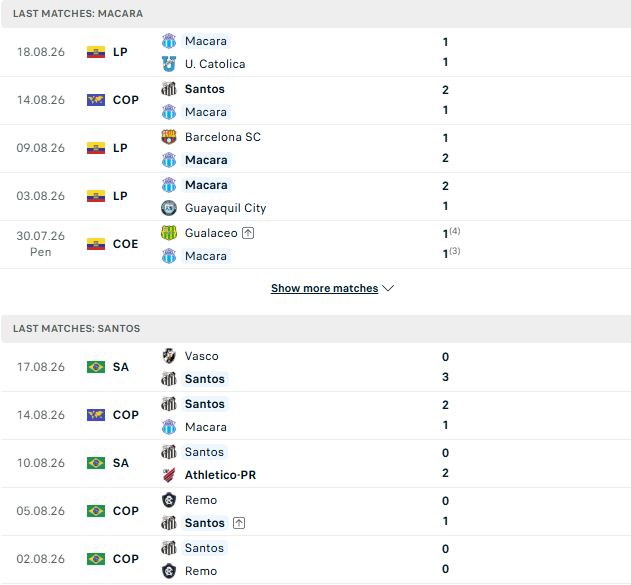Screen dimensions: 631x585
Task: Select Last Matches: Macara section header
Action: pos(316,14)
